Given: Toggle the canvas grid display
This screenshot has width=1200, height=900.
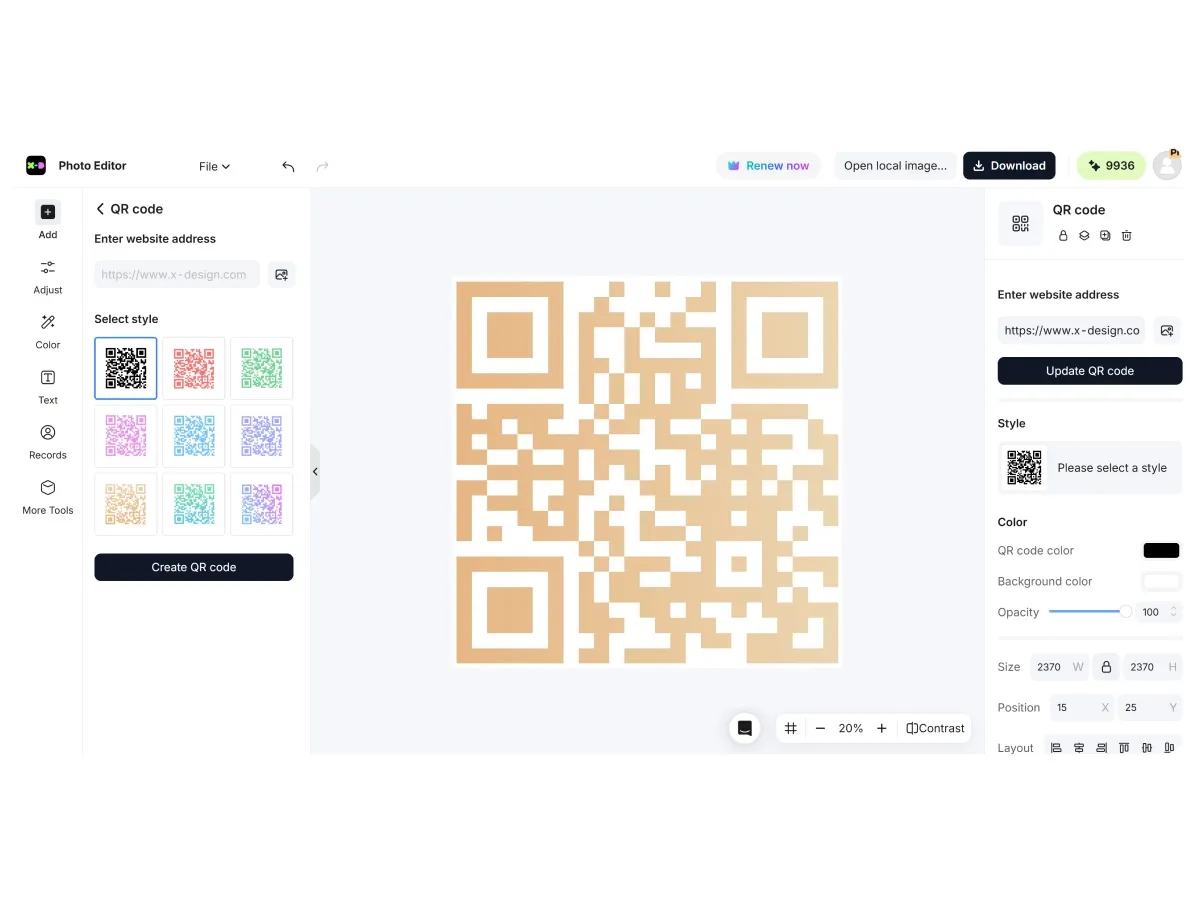Looking at the screenshot, I should (791, 728).
